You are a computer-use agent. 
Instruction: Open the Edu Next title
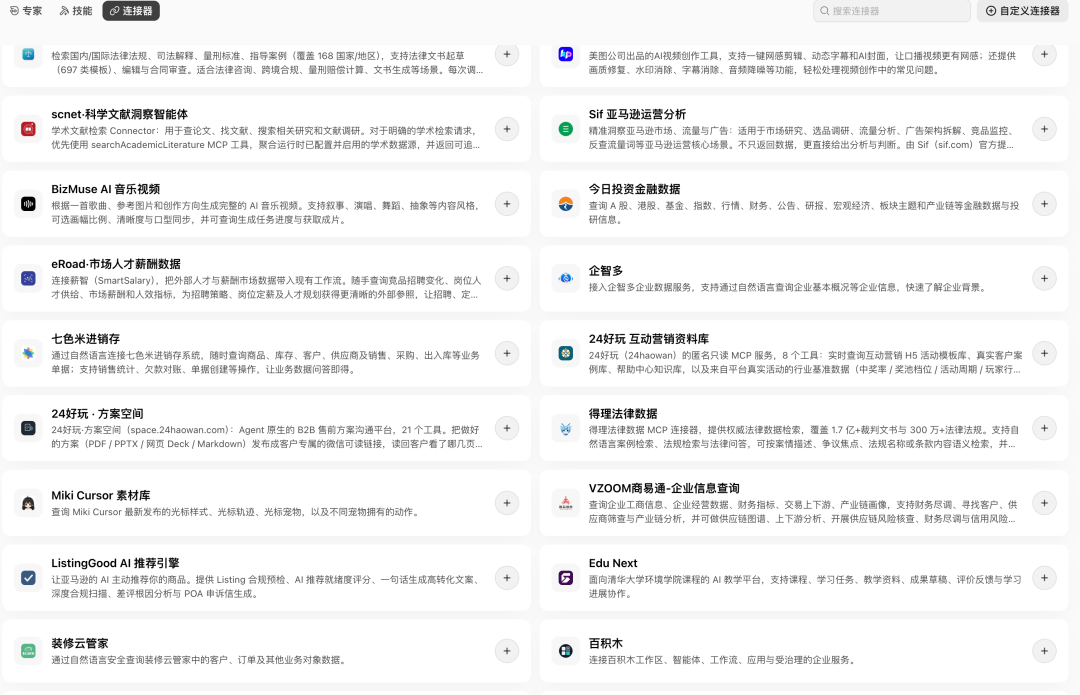pyautogui.click(x=612, y=563)
